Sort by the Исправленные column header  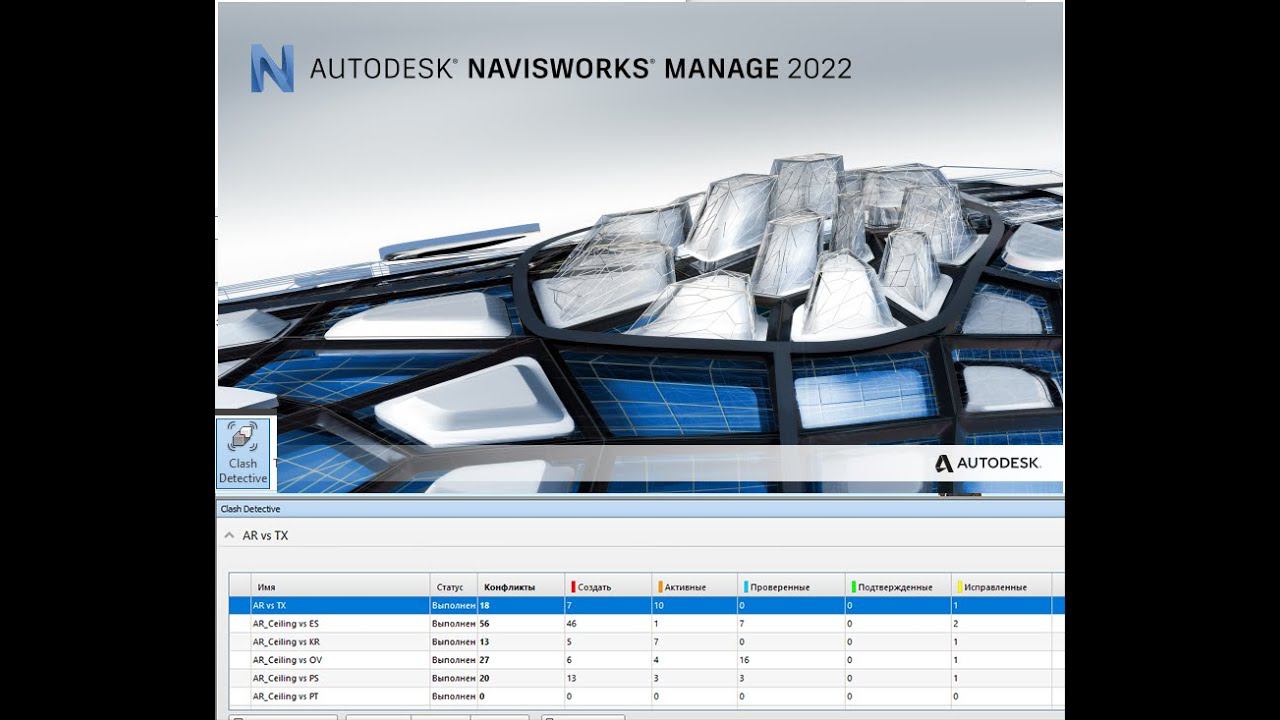1001,587
